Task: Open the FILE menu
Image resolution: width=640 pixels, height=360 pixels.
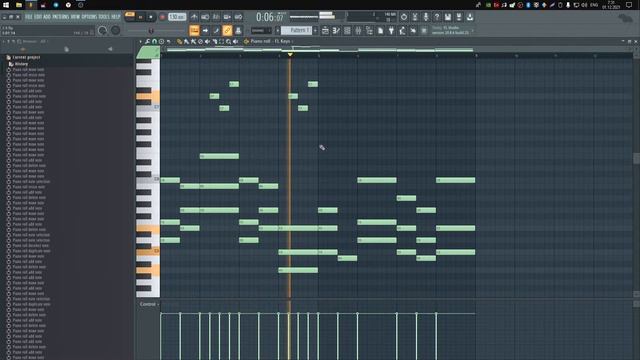Action: point(29,17)
